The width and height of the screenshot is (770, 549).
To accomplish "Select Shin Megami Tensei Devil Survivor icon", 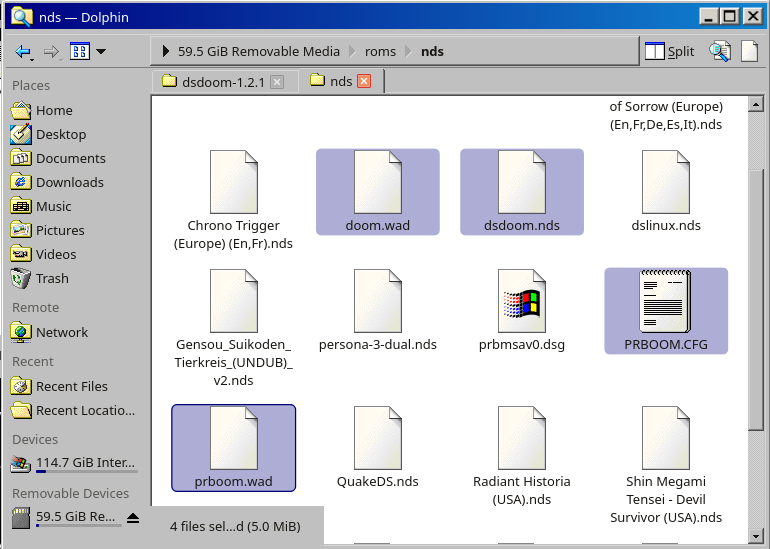I will pos(666,438).
